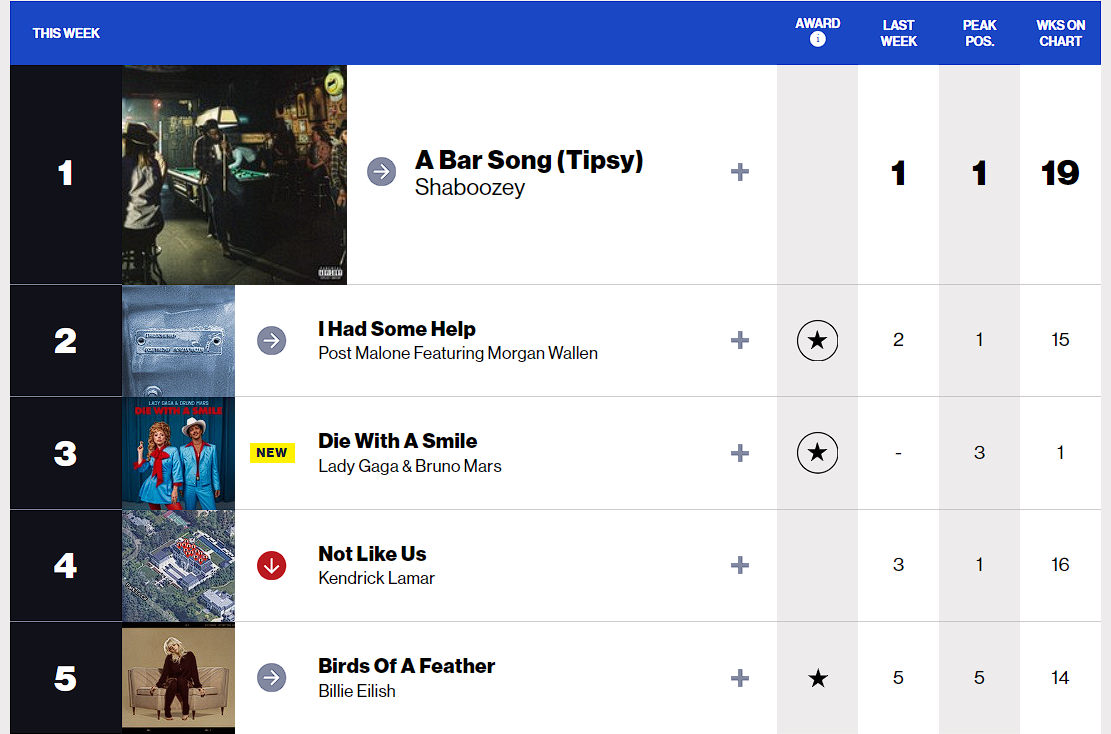Screen dimensions: 1111x734
Task: Click arrow icon for Birds Of A Feather
Action: point(271,678)
